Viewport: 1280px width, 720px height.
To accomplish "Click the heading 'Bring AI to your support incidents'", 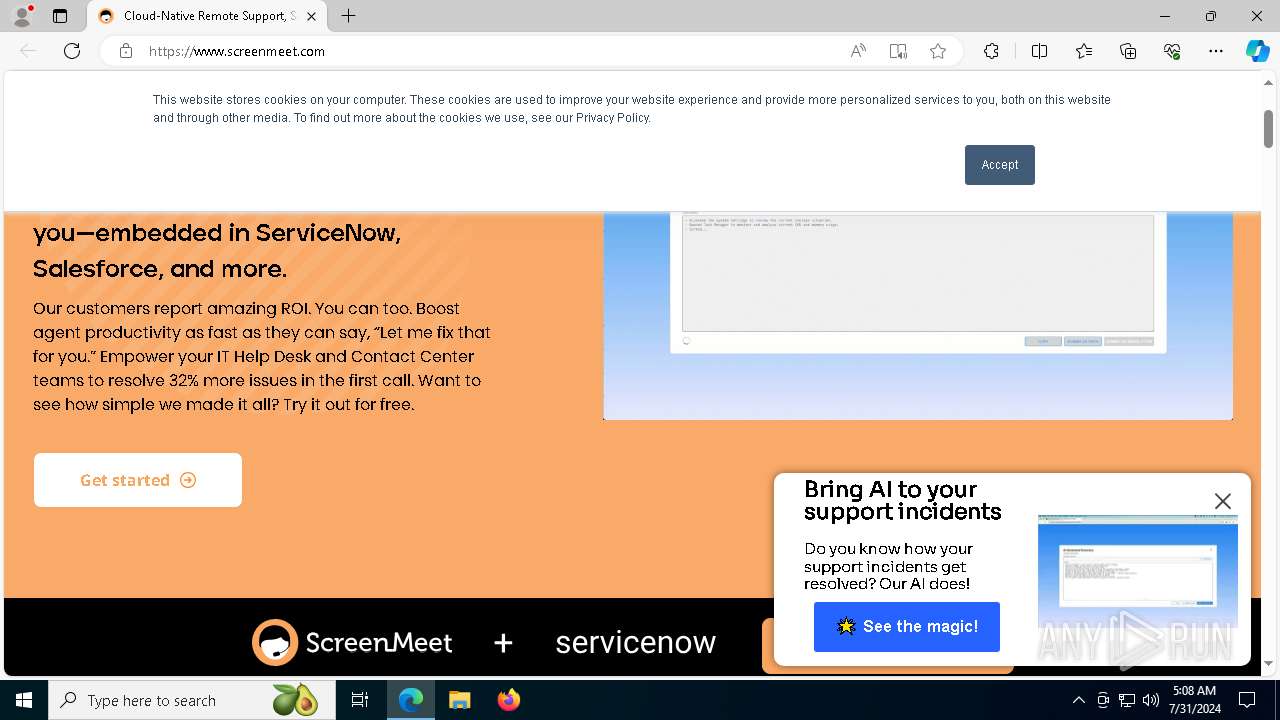I will click(902, 501).
